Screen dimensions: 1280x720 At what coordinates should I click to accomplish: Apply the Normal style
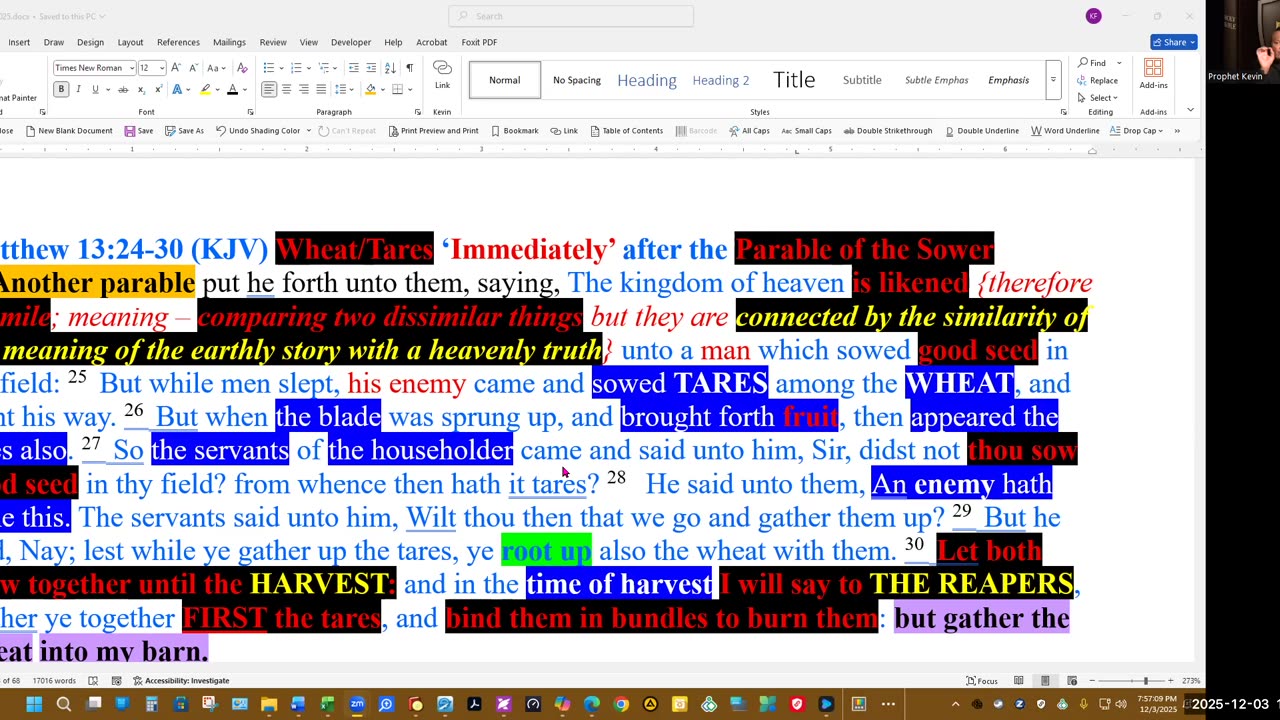click(505, 80)
